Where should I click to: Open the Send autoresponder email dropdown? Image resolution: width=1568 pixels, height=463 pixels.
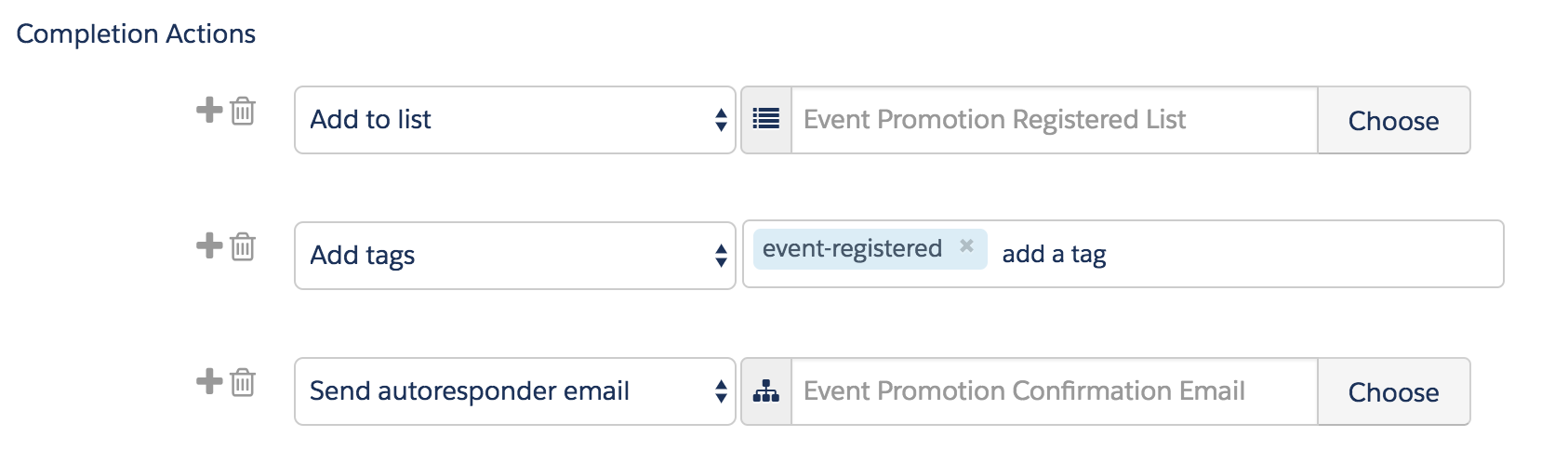tap(515, 391)
